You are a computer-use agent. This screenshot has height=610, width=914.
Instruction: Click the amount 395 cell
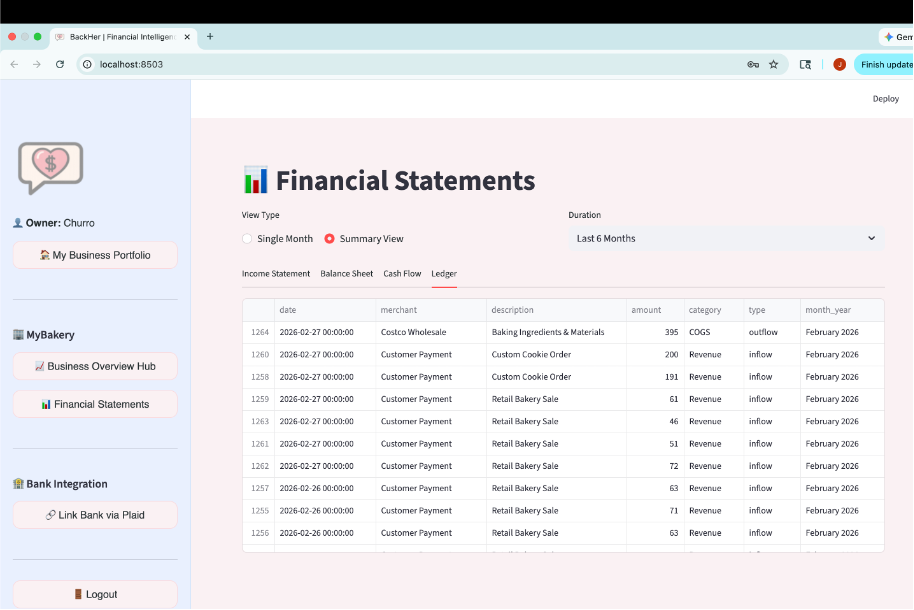[x=655, y=332]
